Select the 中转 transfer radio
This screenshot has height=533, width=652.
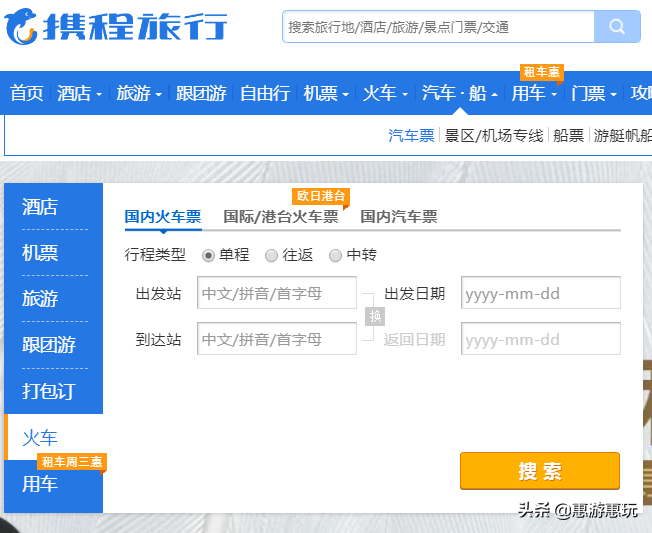click(335, 255)
